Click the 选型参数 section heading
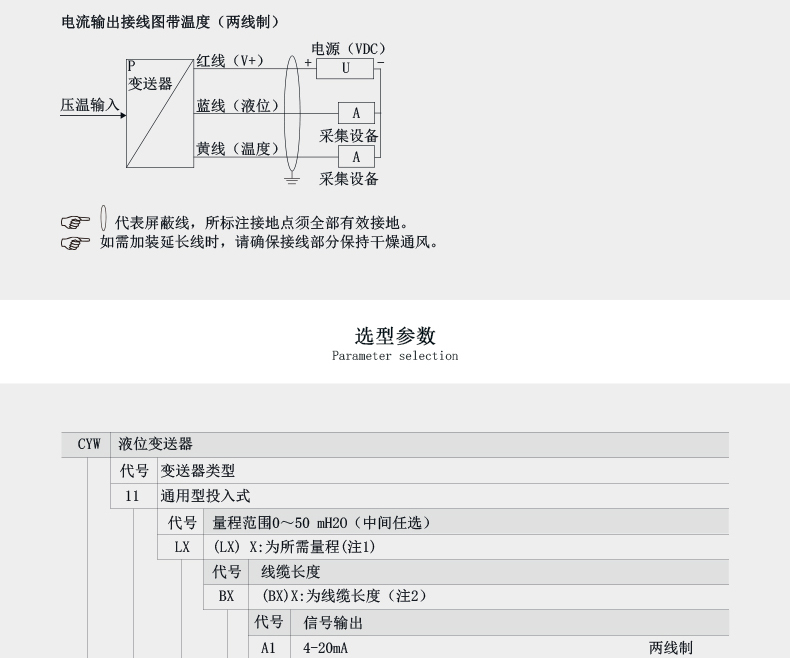This screenshot has width=790, height=658. [x=395, y=336]
